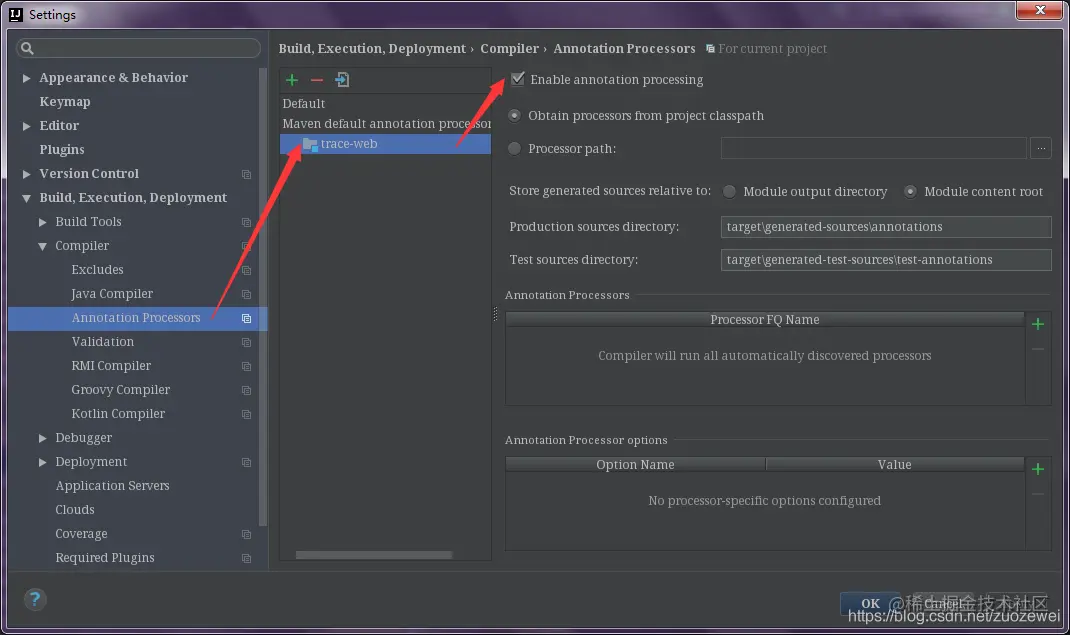Open Required Plugins settings page

105,558
